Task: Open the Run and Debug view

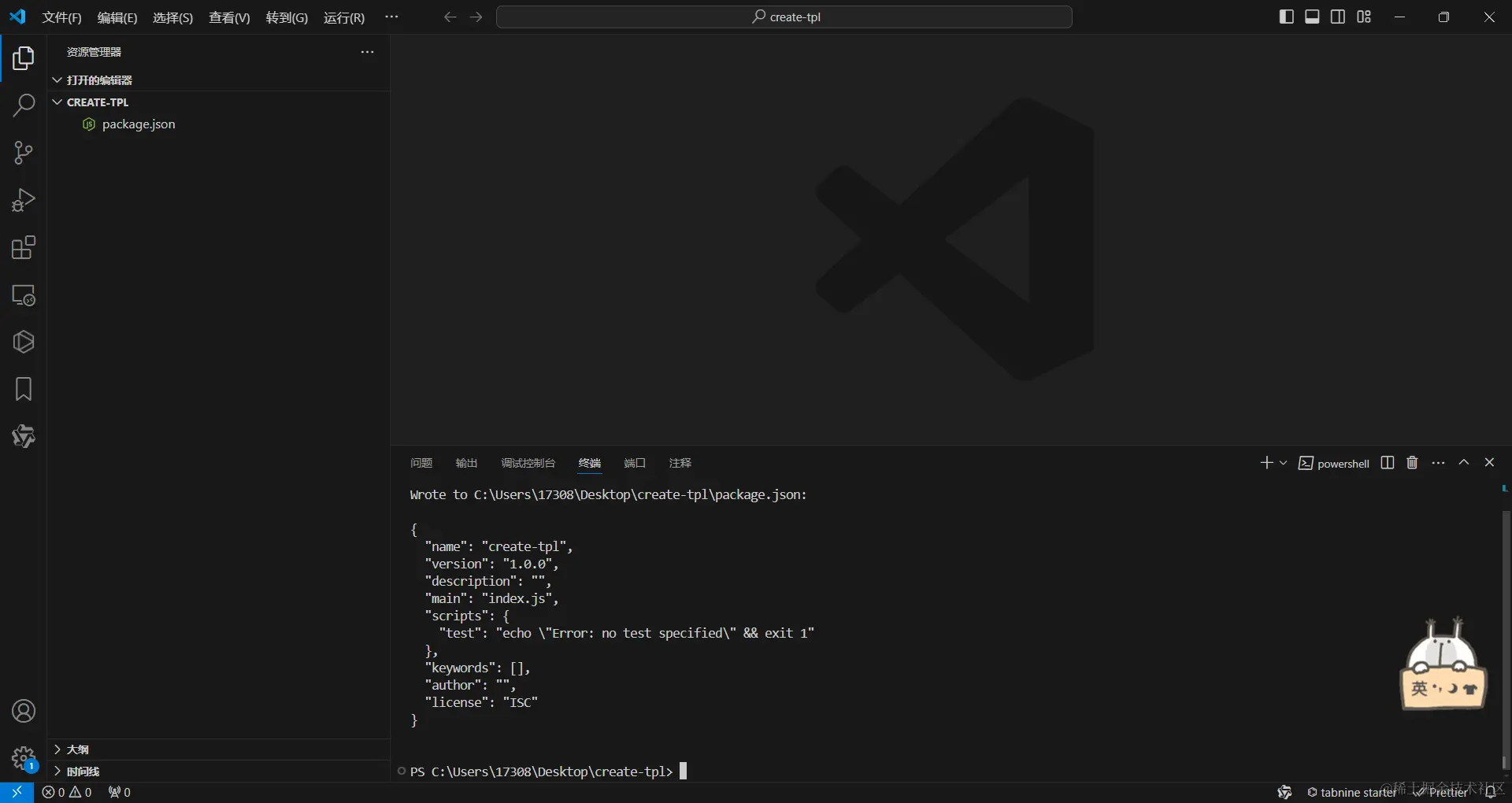Action: tap(24, 200)
